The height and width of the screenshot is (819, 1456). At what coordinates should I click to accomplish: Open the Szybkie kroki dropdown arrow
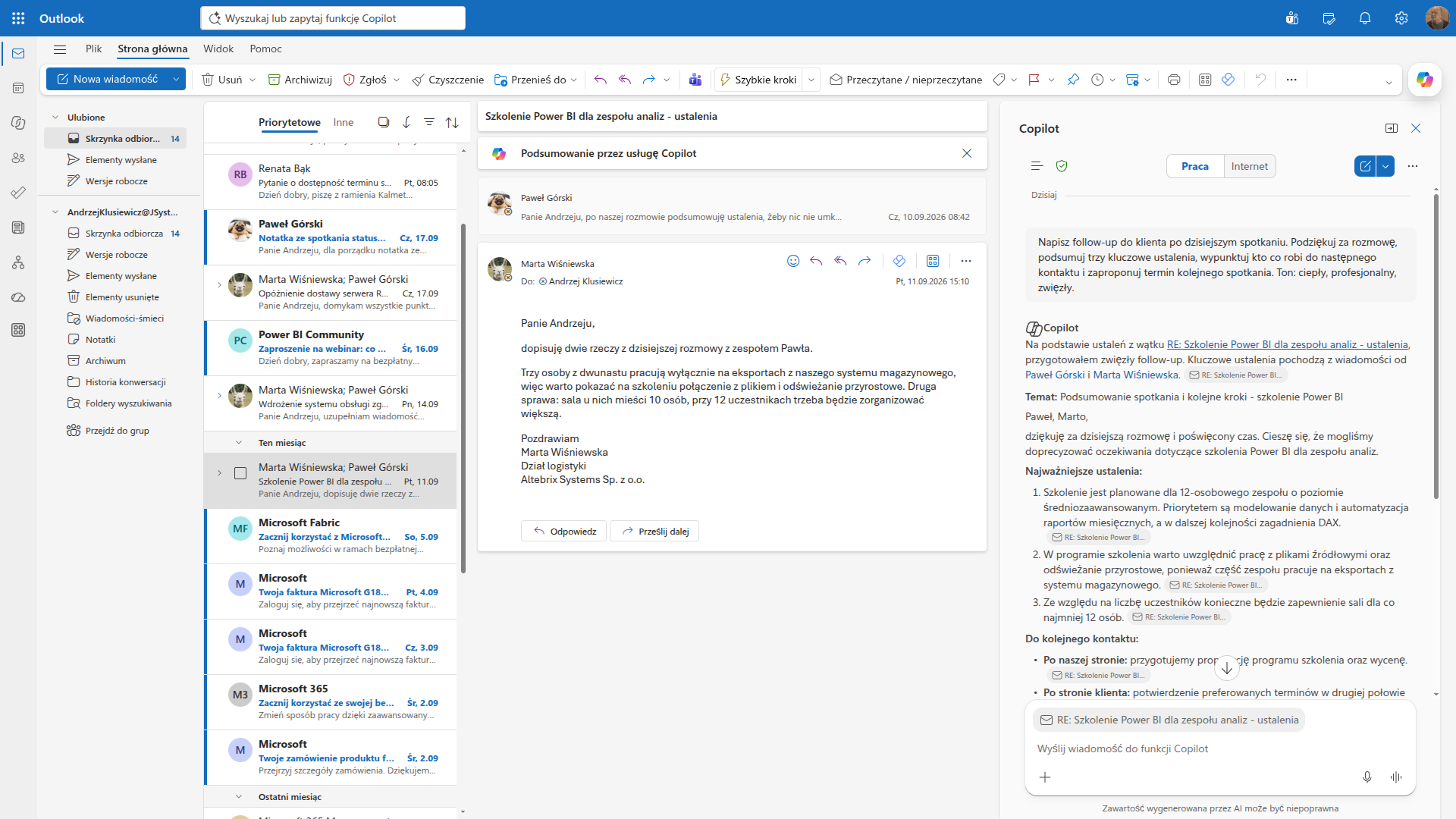(x=811, y=80)
